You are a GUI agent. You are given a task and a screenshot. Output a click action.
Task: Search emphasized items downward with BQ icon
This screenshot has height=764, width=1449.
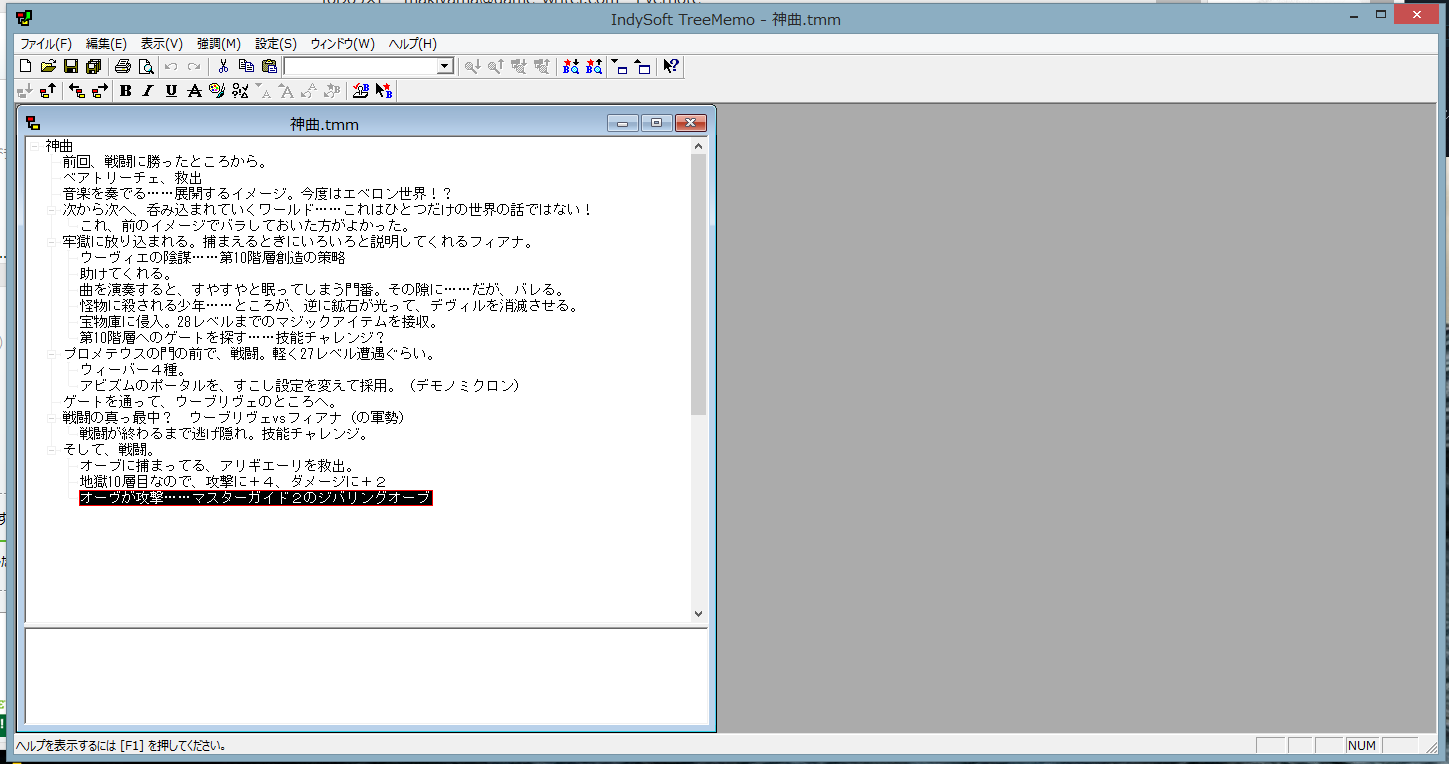click(x=571, y=67)
